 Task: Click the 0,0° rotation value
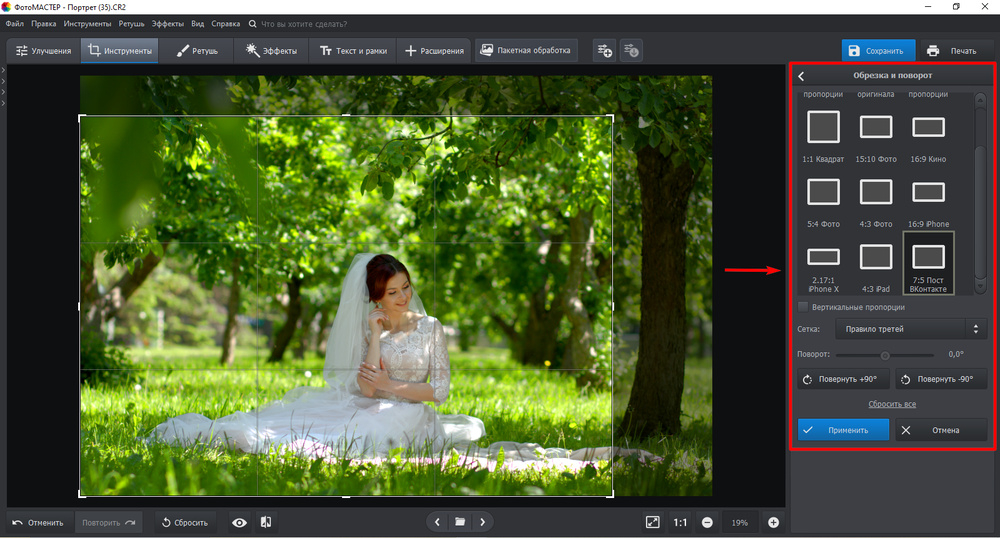tap(955, 354)
